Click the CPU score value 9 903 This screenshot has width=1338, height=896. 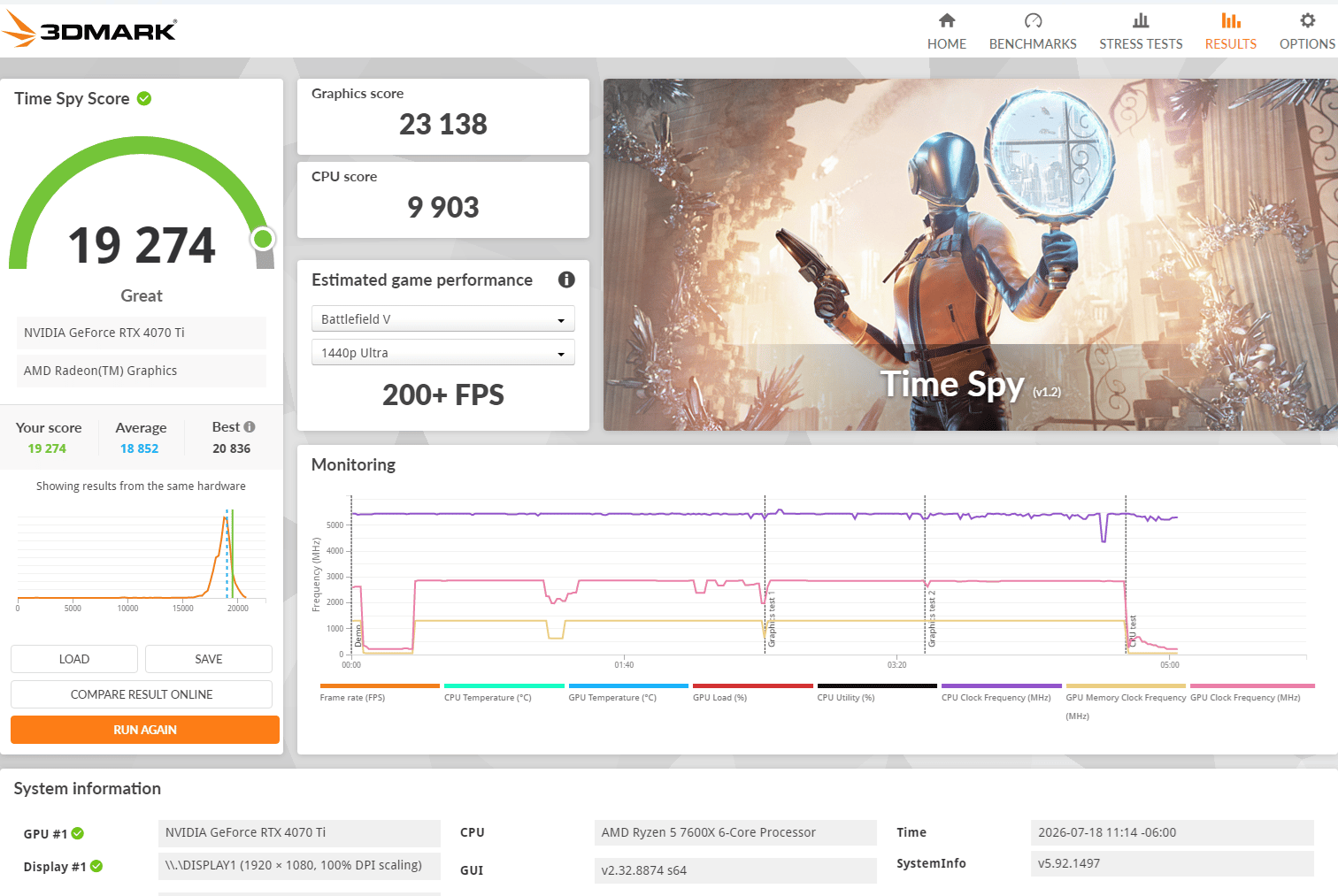click(443, 208)
